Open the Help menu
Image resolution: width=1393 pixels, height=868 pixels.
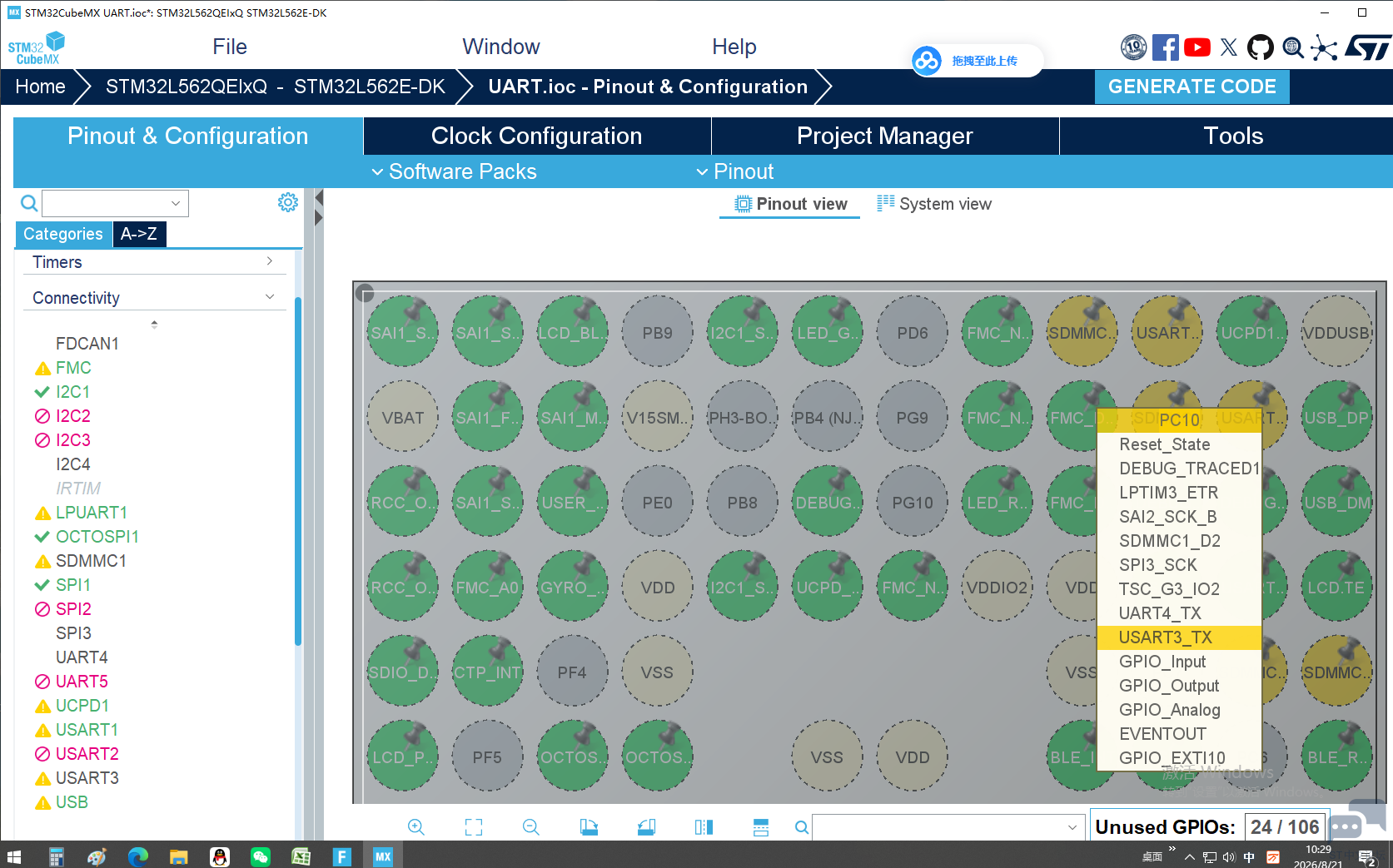(734, 47)
